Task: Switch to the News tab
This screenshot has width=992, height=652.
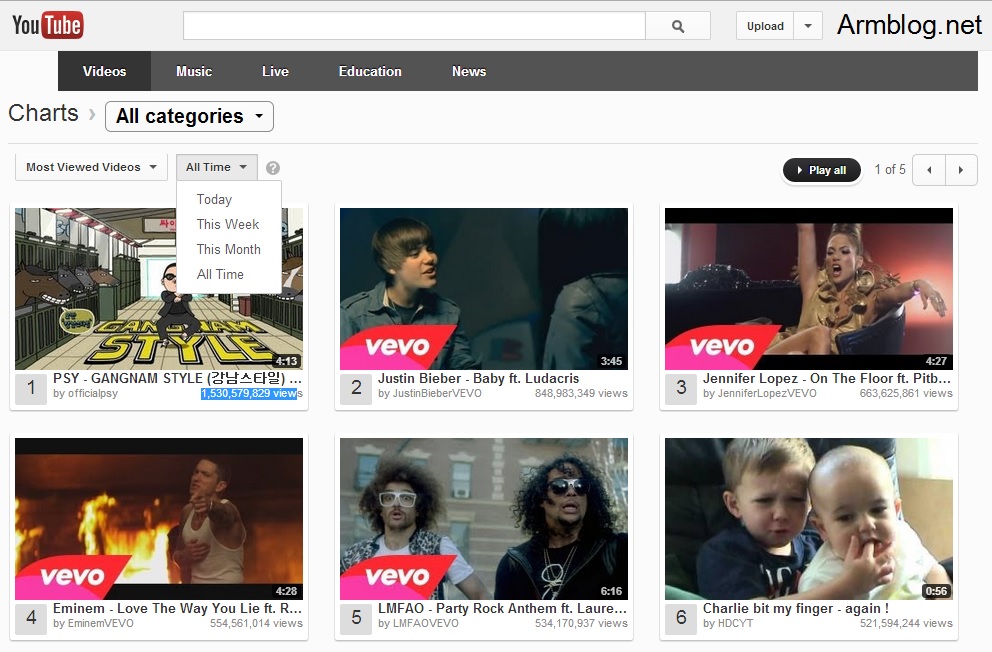Action: (469, 71)
